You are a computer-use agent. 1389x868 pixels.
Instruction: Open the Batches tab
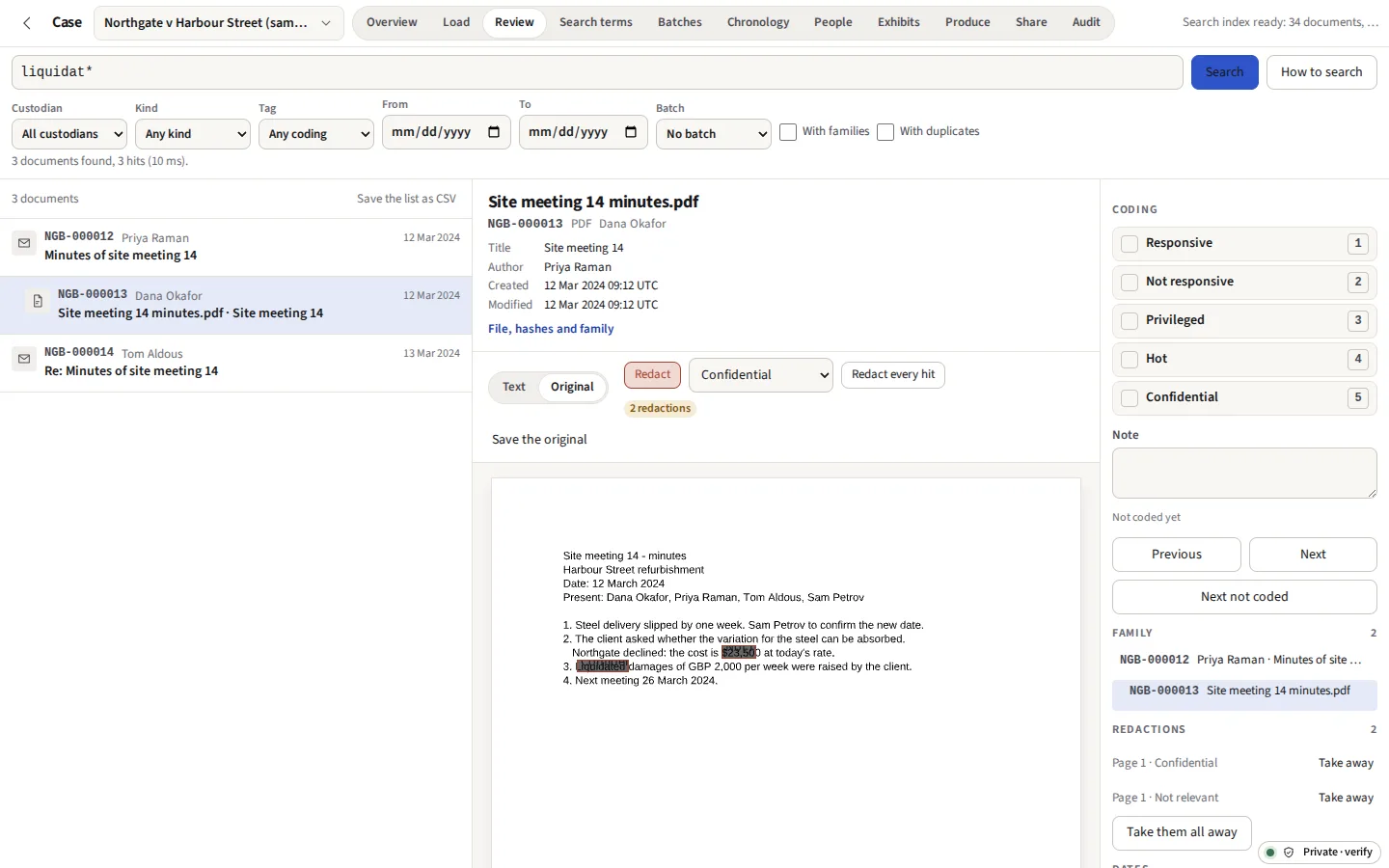click(x=680, y=22)
